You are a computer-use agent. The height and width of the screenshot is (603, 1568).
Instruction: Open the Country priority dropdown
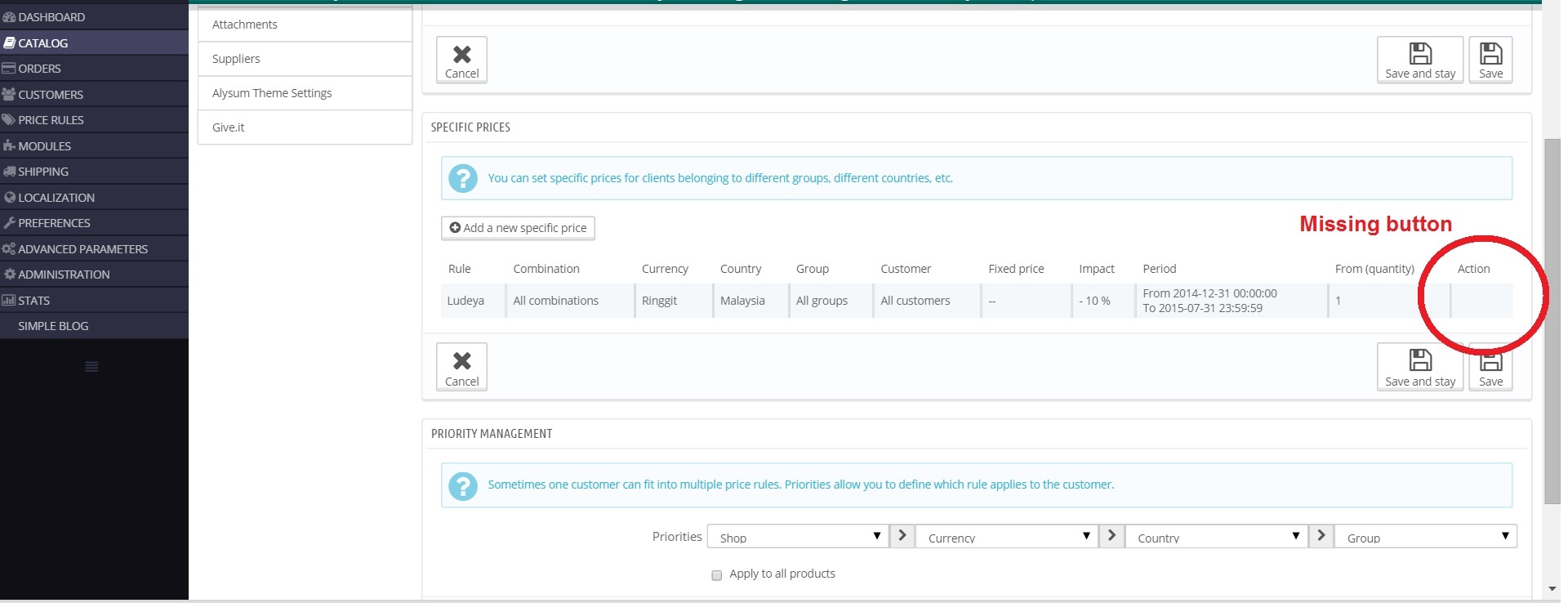(1216, 537)
